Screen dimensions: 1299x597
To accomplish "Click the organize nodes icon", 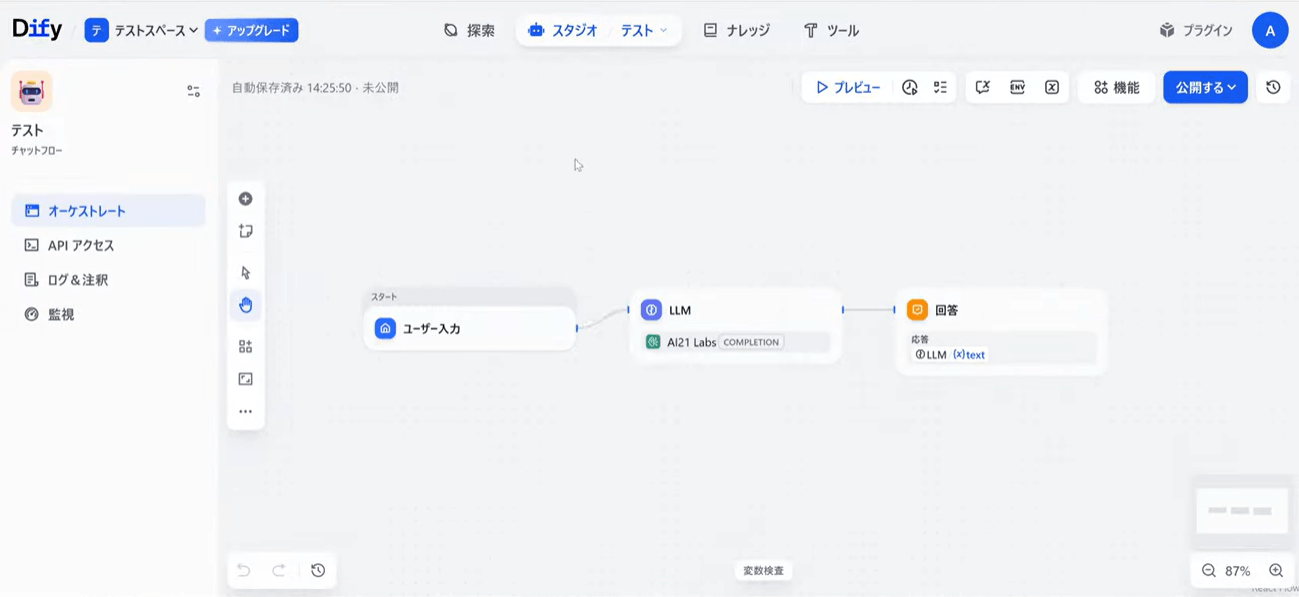I will [246, 347].
